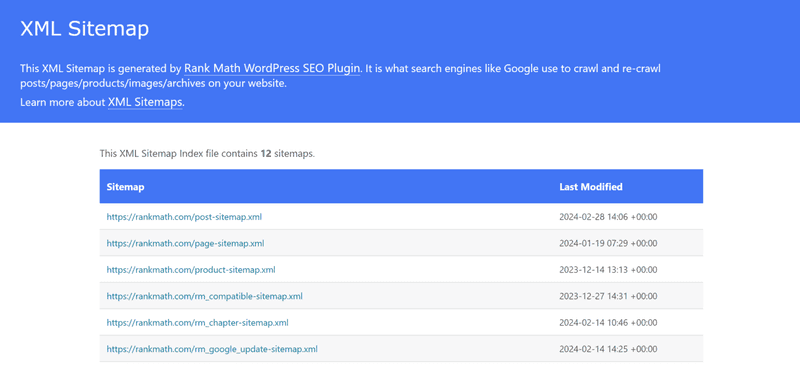This screenshot has height=371, width=800.
Task: Select the date 2023-12-14 13:13 +00:00
Action: click(x=608, y=270)
